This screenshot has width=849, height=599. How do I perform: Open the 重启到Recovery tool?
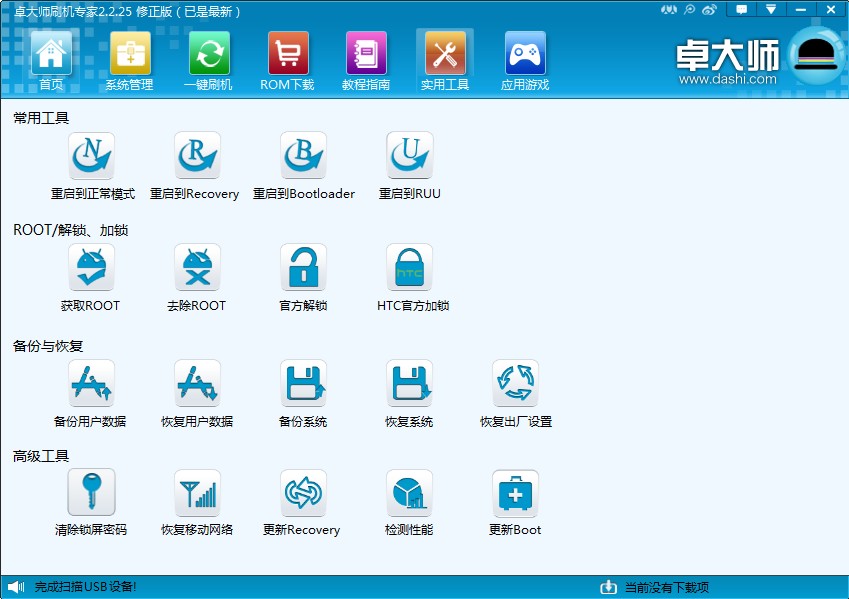196,157
